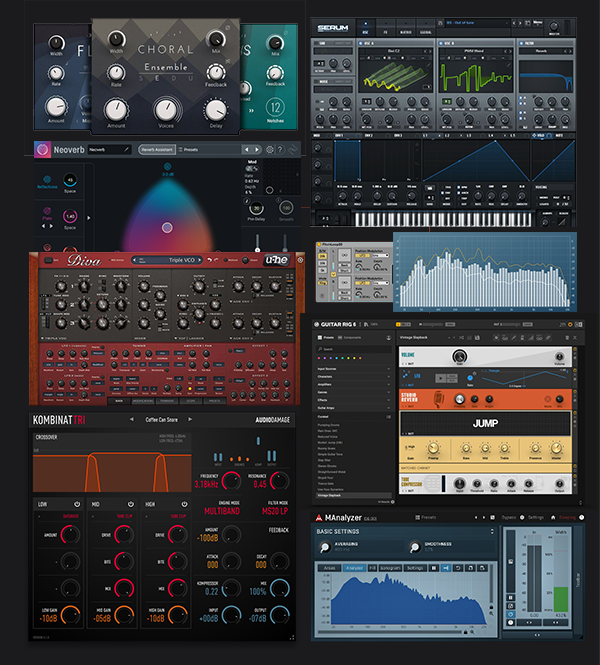Click the Neoverb logo icon
The height and width of the screenshot is (665, 600).
42,150
